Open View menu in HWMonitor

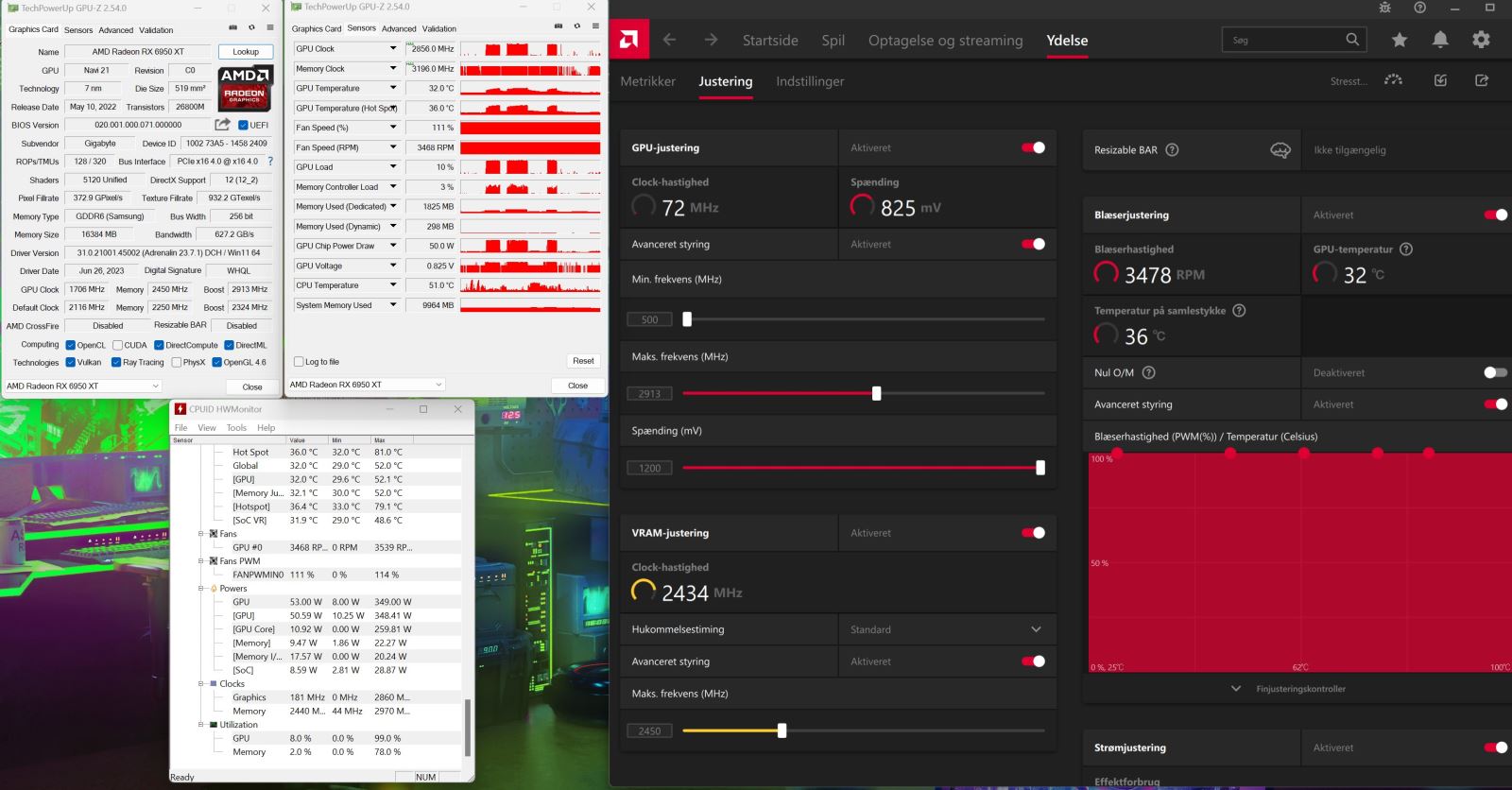pos(206,428)
